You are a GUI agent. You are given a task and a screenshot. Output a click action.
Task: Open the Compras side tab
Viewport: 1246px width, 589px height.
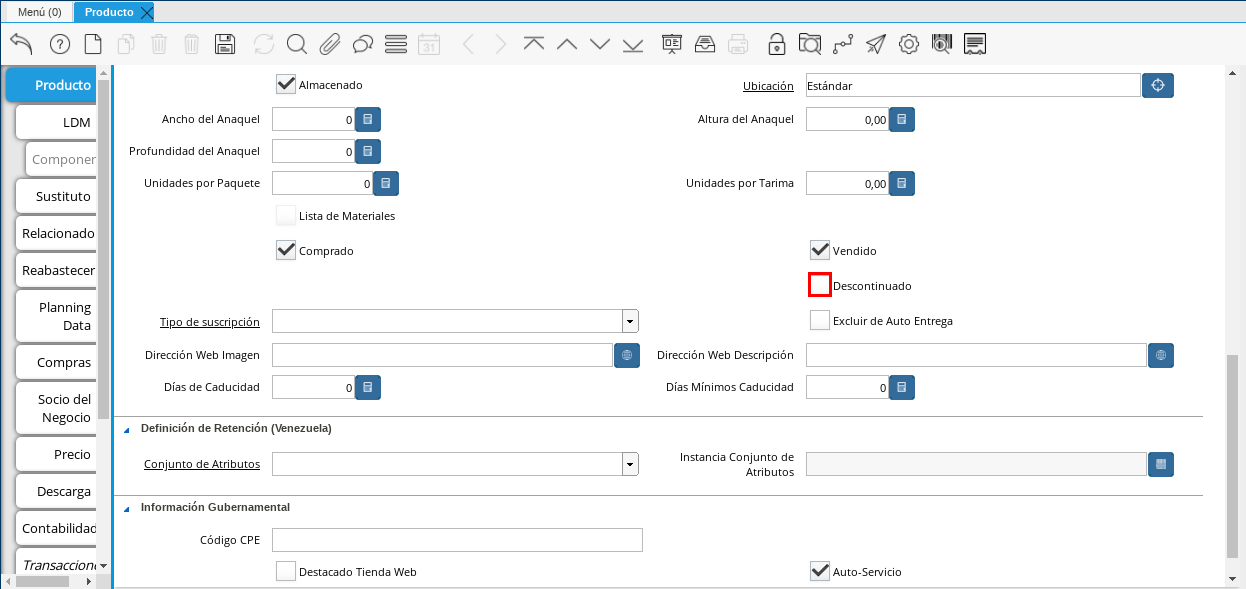click(63, 362)
